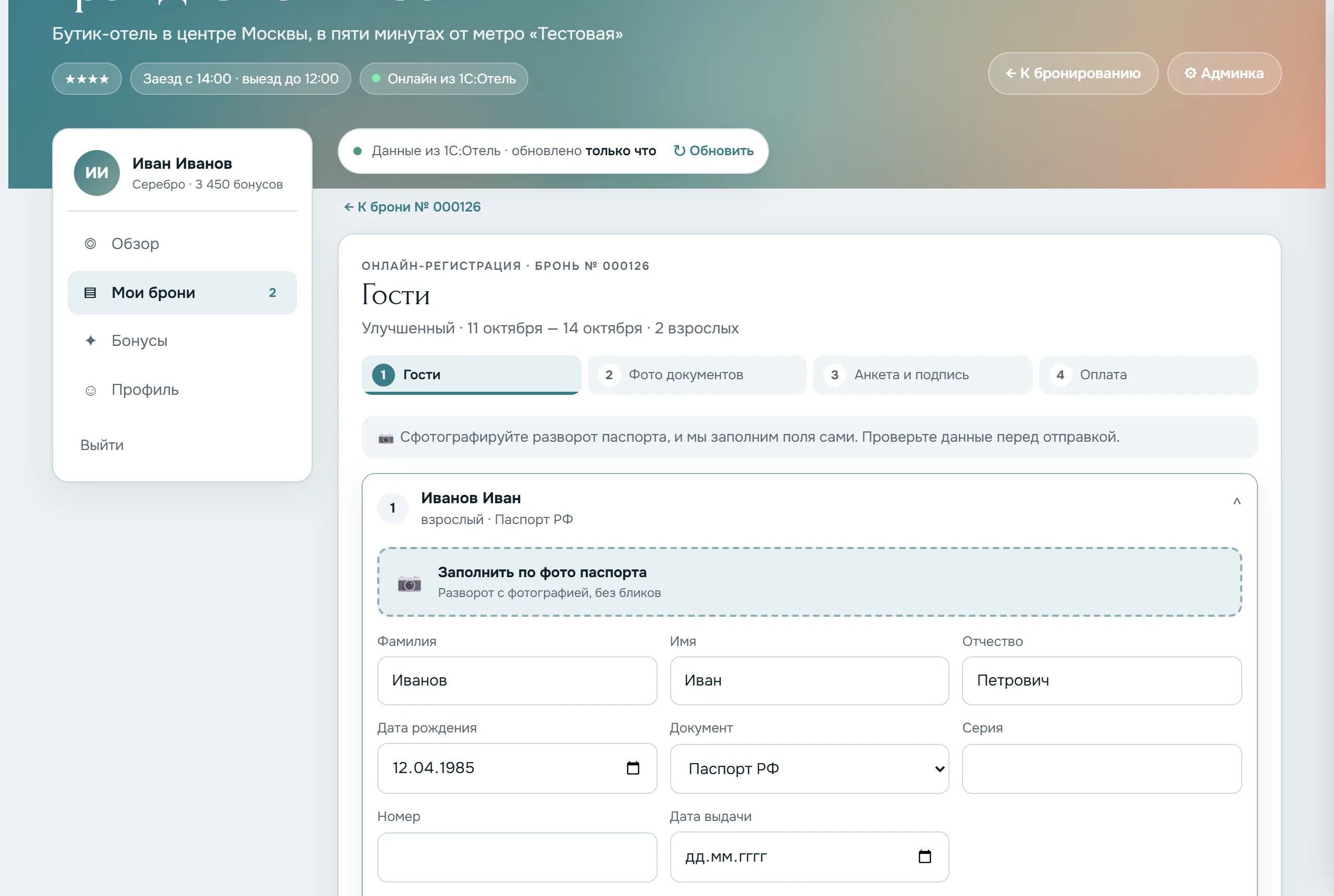Switch to Фото документов step
1334x896 pixels.
coord(697,375)
